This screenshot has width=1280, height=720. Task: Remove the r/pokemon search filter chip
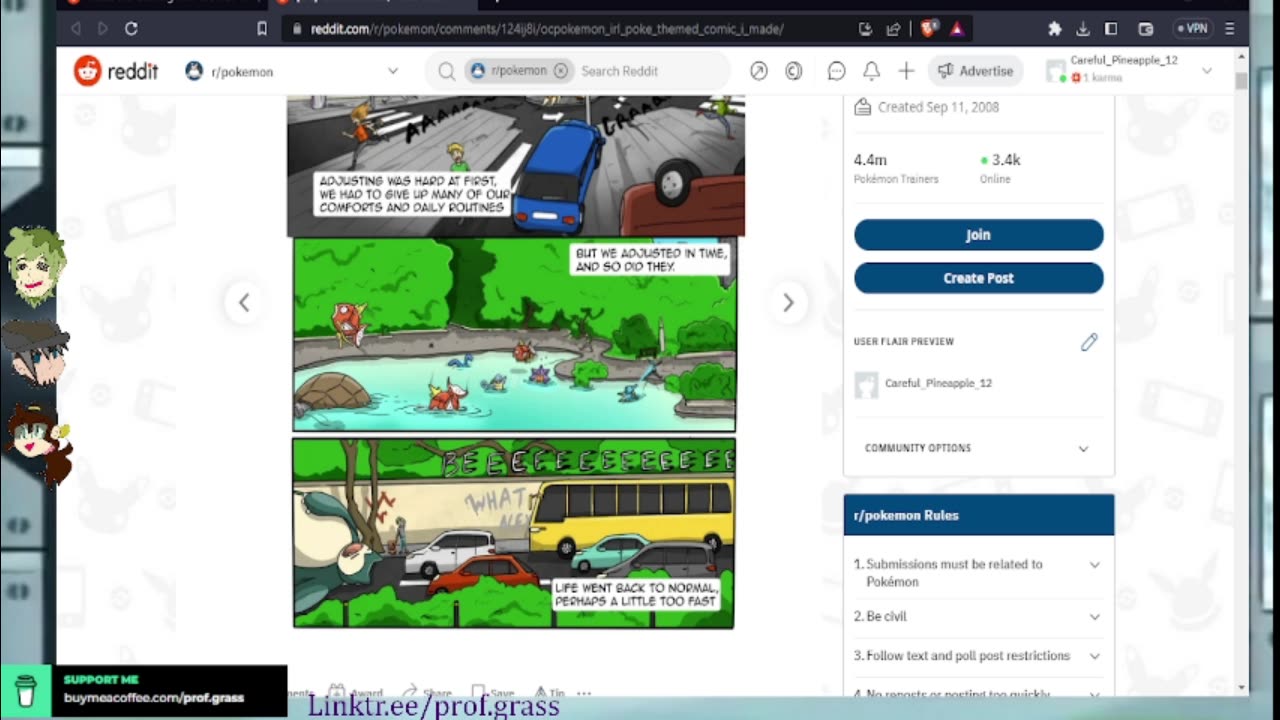[561, 71]
